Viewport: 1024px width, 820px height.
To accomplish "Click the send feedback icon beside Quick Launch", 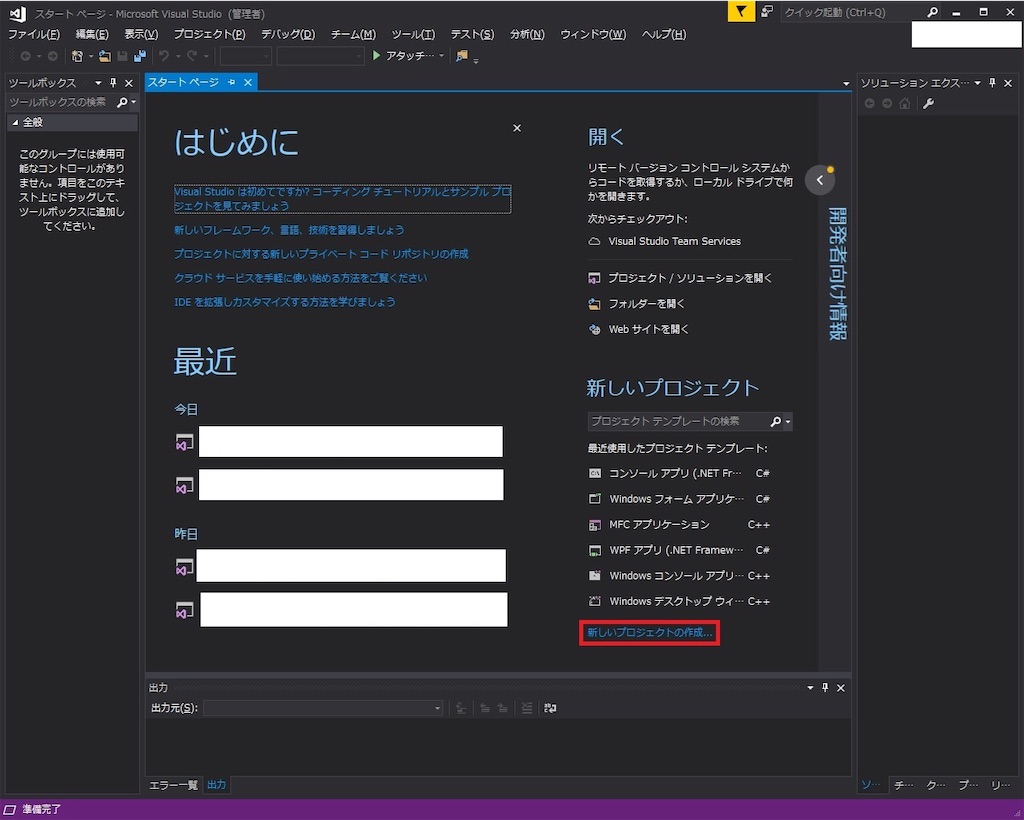I will pos(767,11).
